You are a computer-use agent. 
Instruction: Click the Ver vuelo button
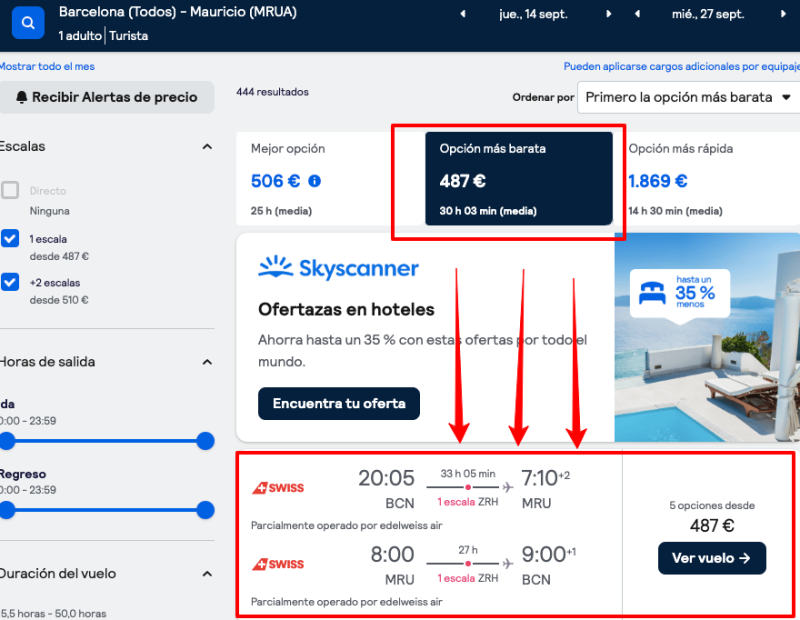tap(712, 558)
